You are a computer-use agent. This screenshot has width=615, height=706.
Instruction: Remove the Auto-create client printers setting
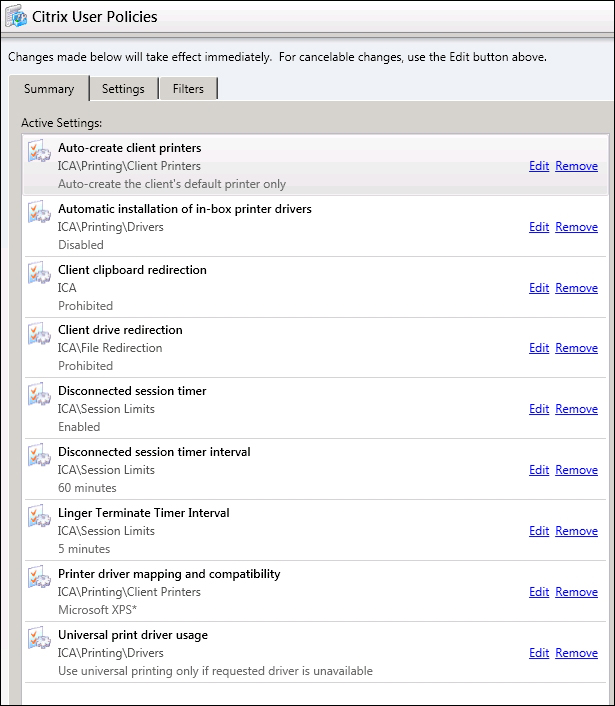pyautogui.click(x=576, y=166)
